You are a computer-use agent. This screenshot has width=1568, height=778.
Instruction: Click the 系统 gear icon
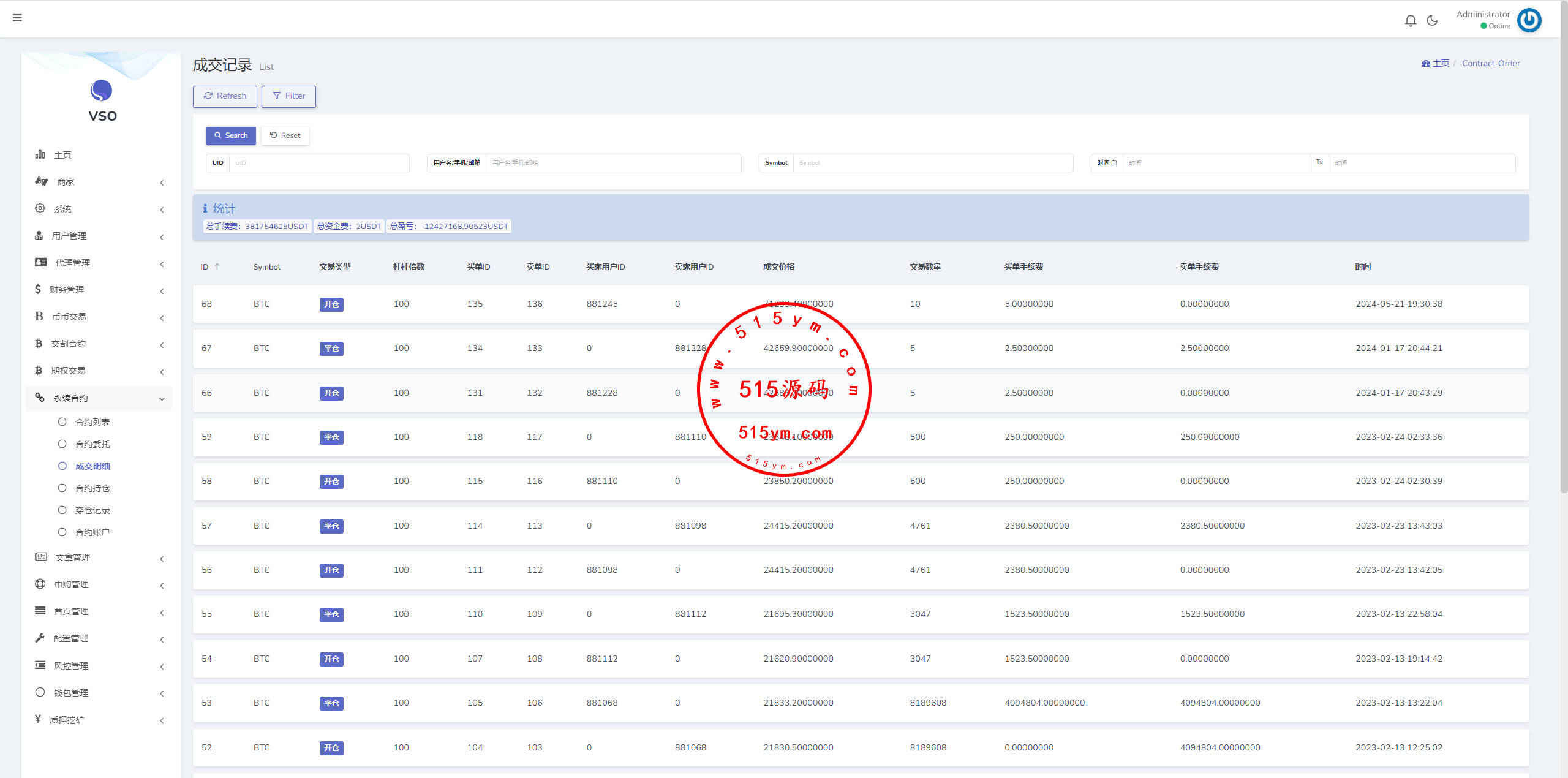[40, 208]
